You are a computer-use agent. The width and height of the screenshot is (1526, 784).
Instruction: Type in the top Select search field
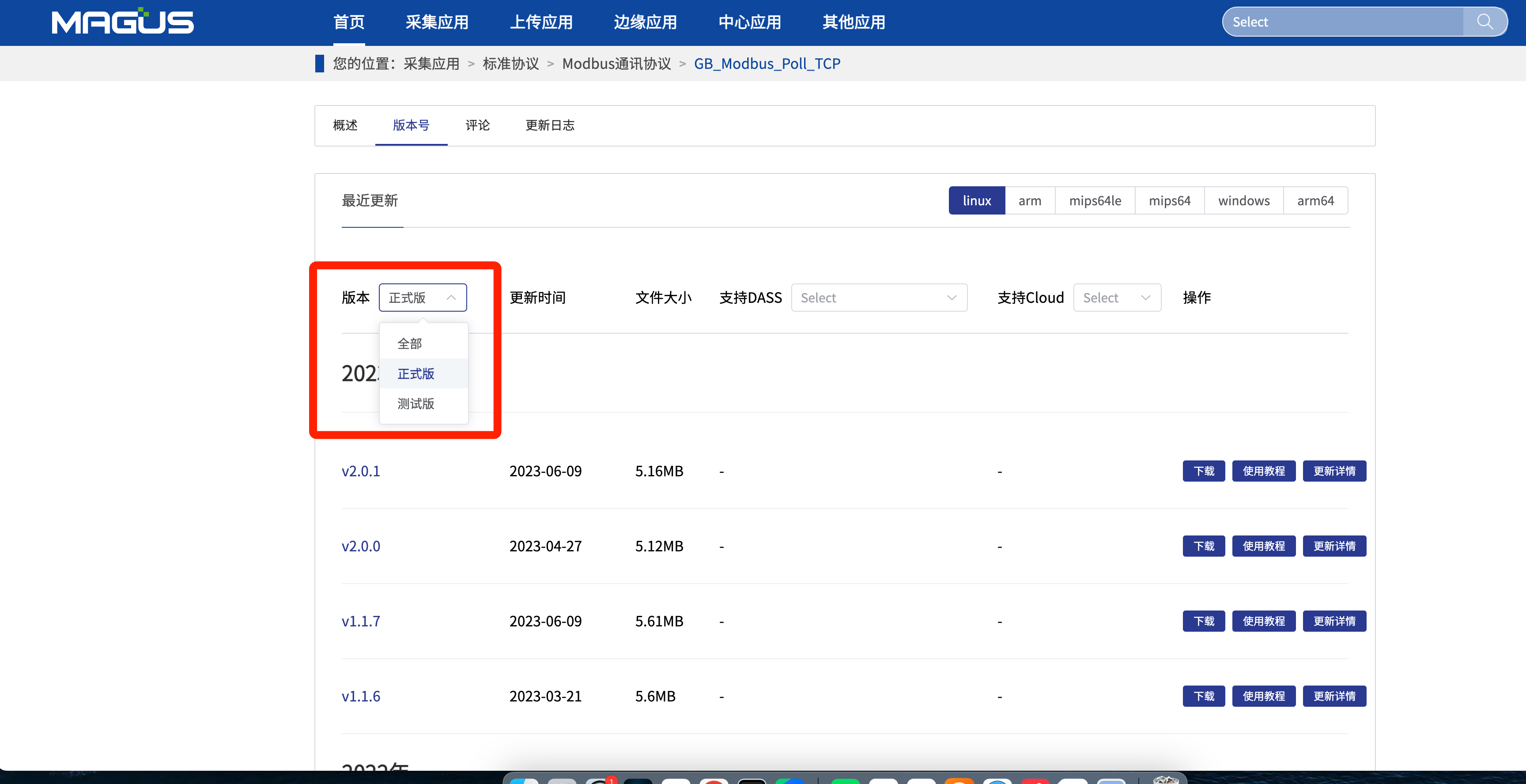pos(1343,22)
